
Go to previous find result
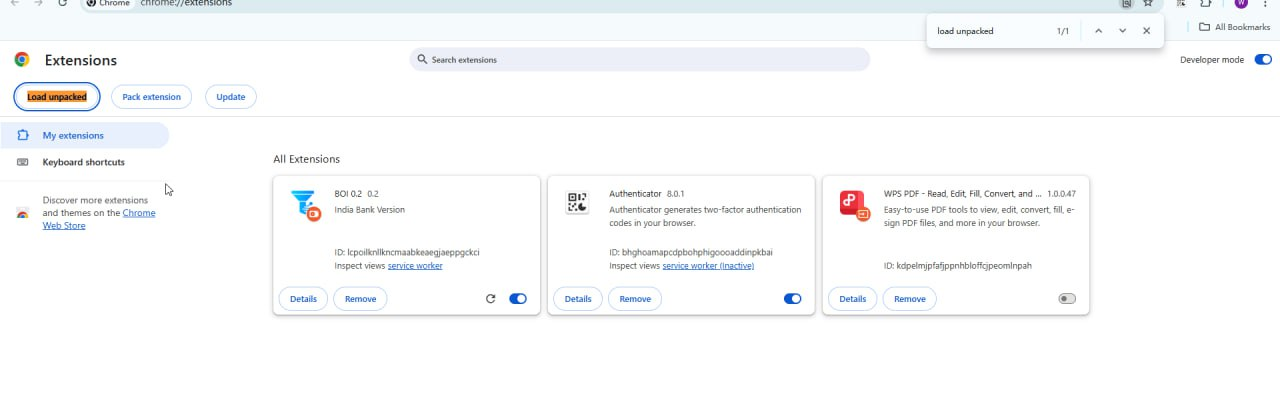tap(1098, 31)
